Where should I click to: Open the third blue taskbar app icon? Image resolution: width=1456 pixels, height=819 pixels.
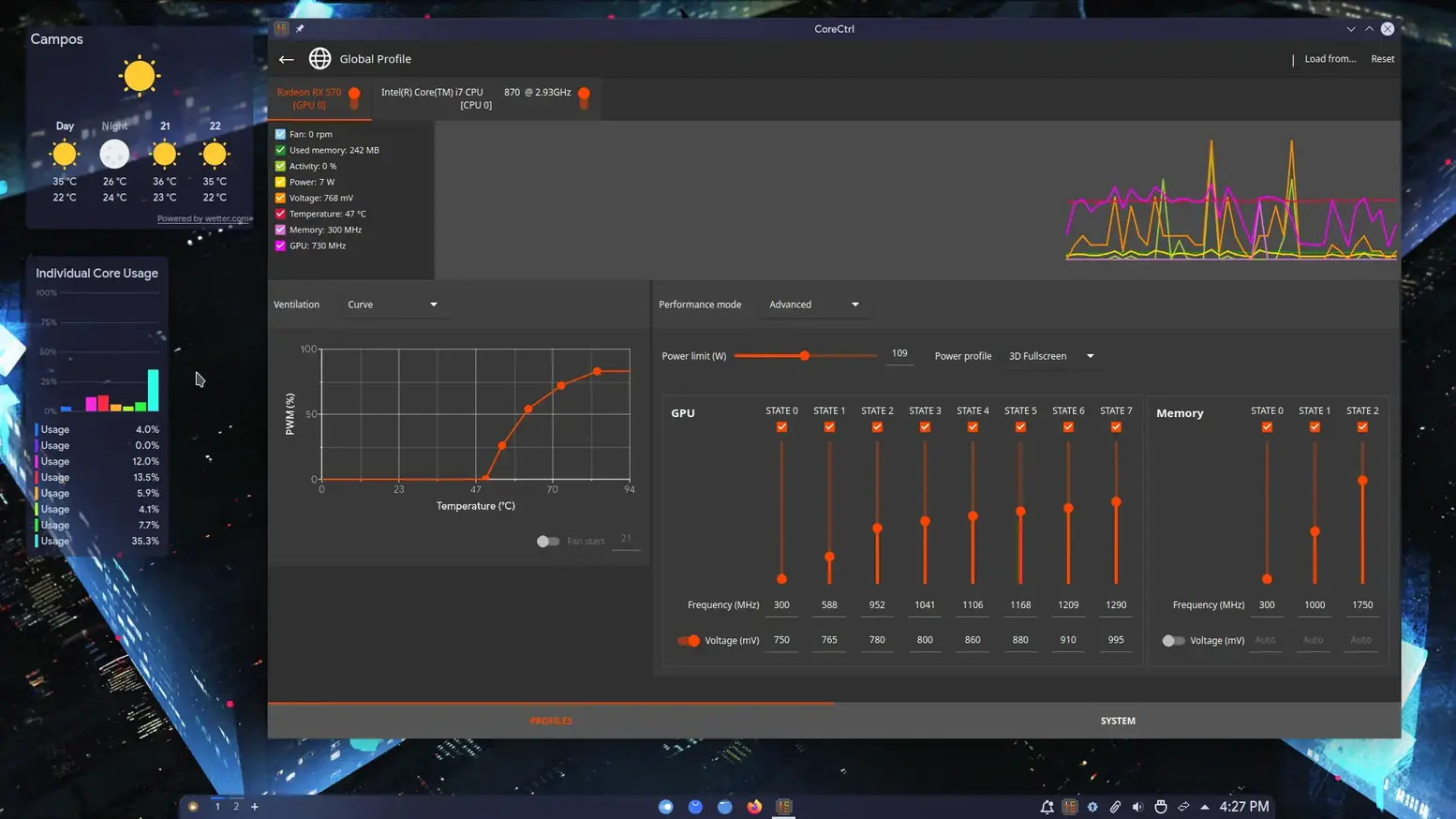pos(725,806)
